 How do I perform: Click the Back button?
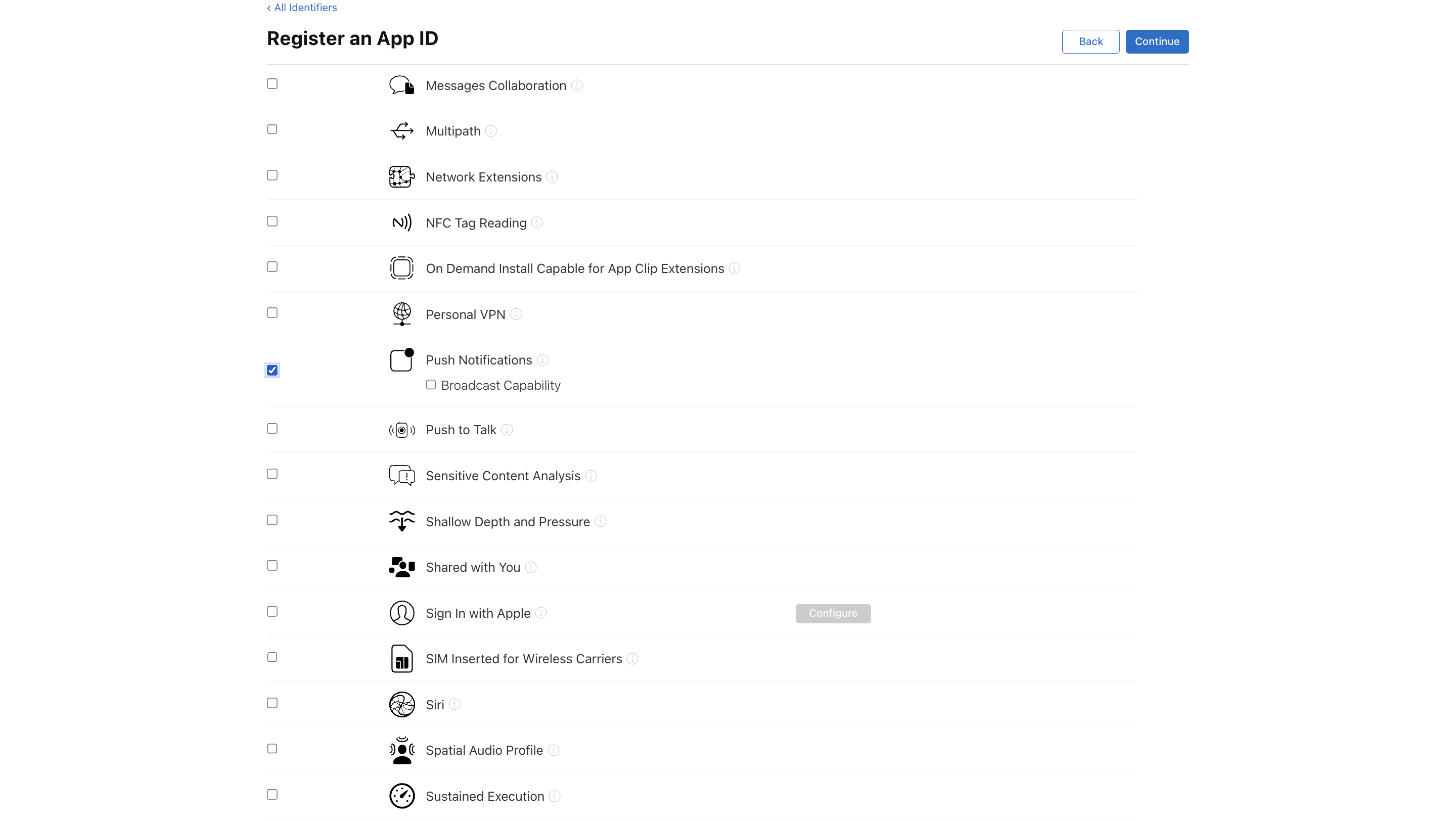[x=1090, y=41]
